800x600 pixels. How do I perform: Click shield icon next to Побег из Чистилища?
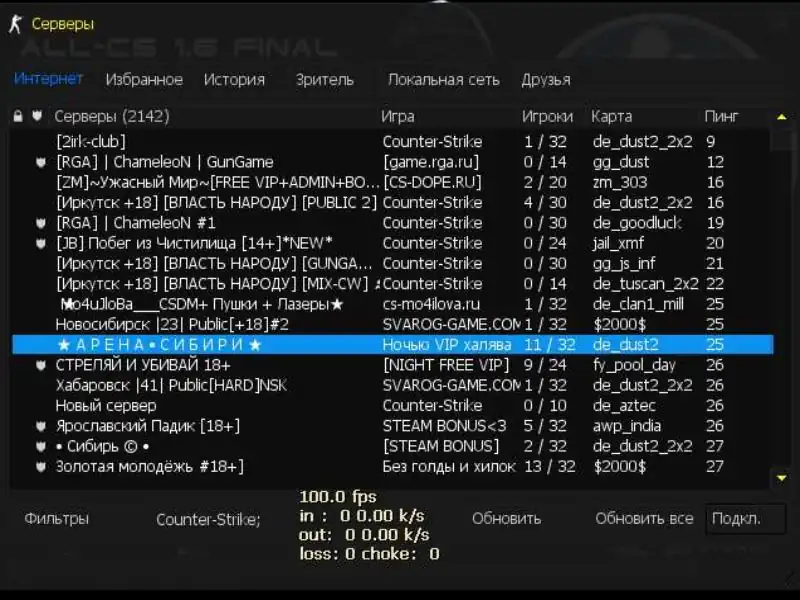point(41,243)
